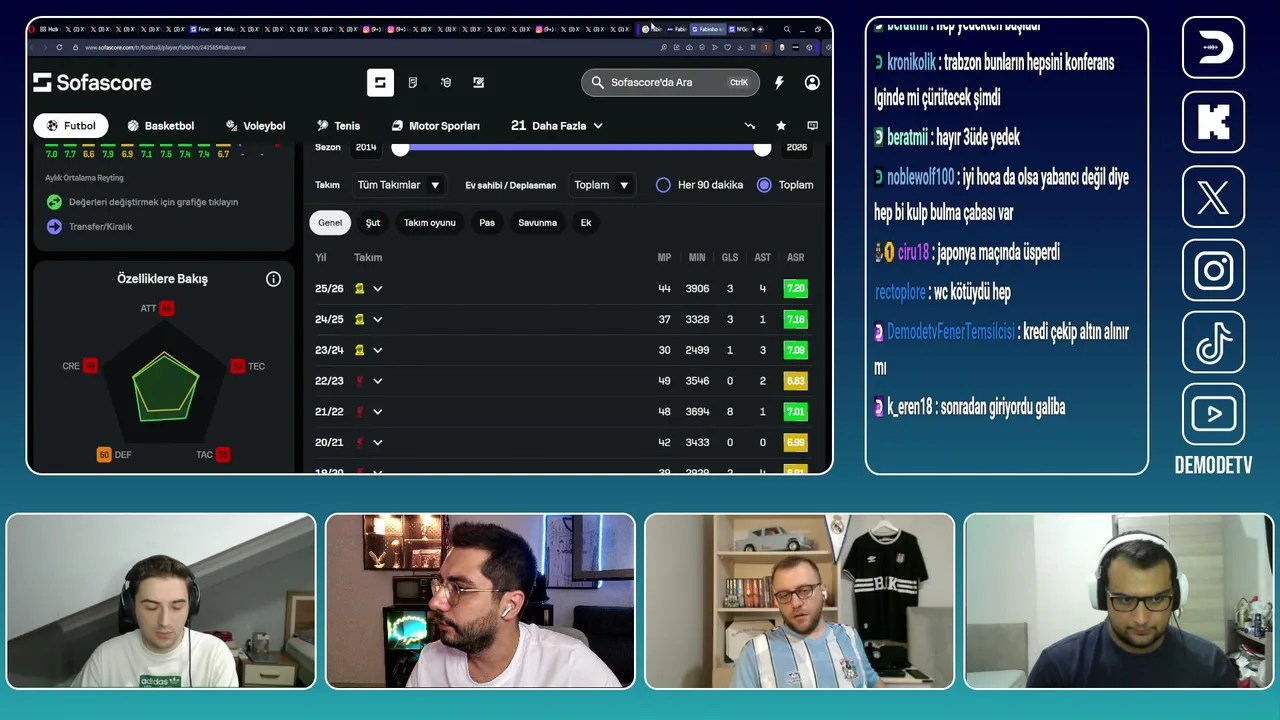Open the YouTube icon in sidebar
The height and width of the screenshot is (720, 1280).
point(1213,414)
